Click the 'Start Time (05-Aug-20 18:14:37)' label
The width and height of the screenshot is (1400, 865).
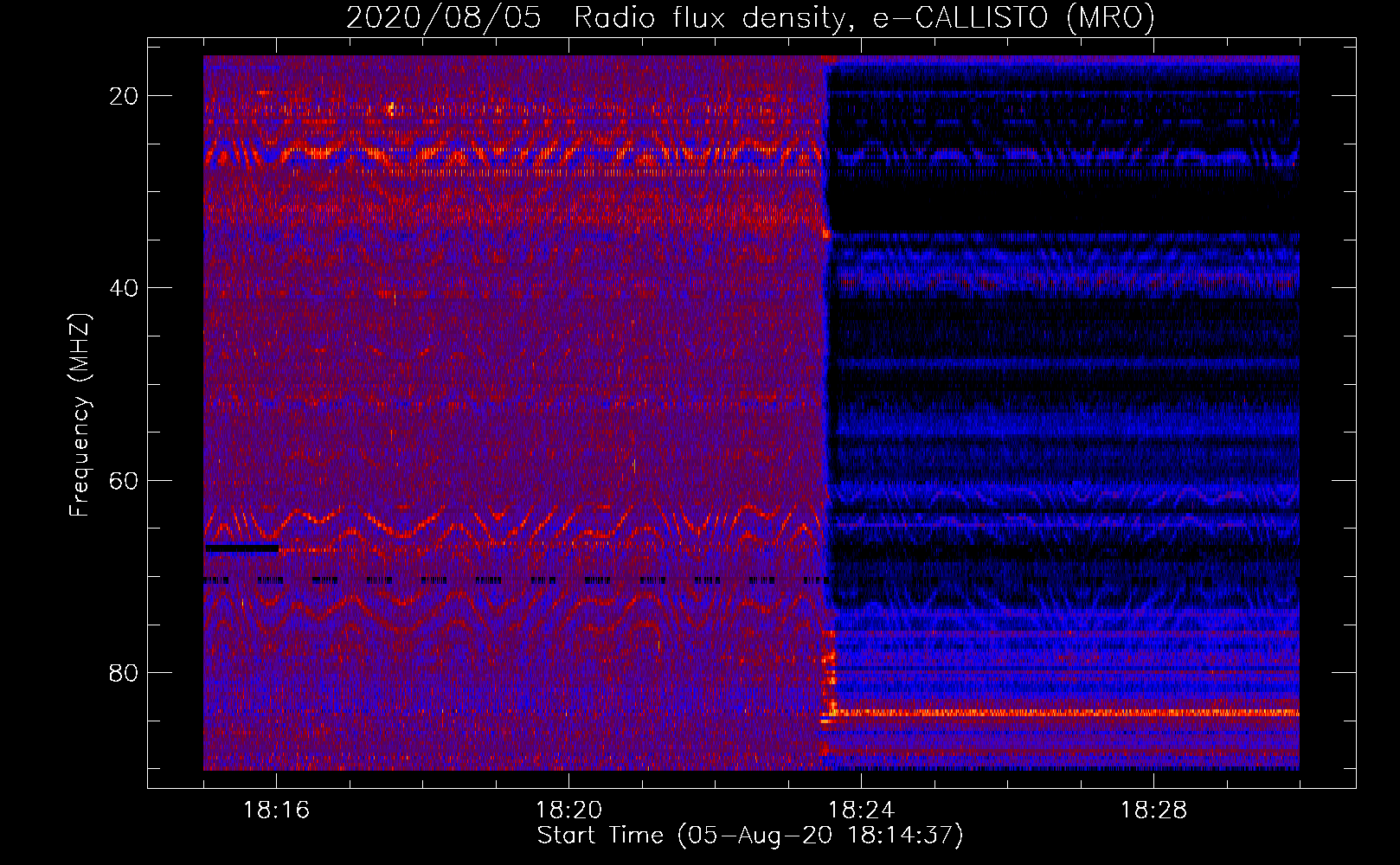point(750,836)
